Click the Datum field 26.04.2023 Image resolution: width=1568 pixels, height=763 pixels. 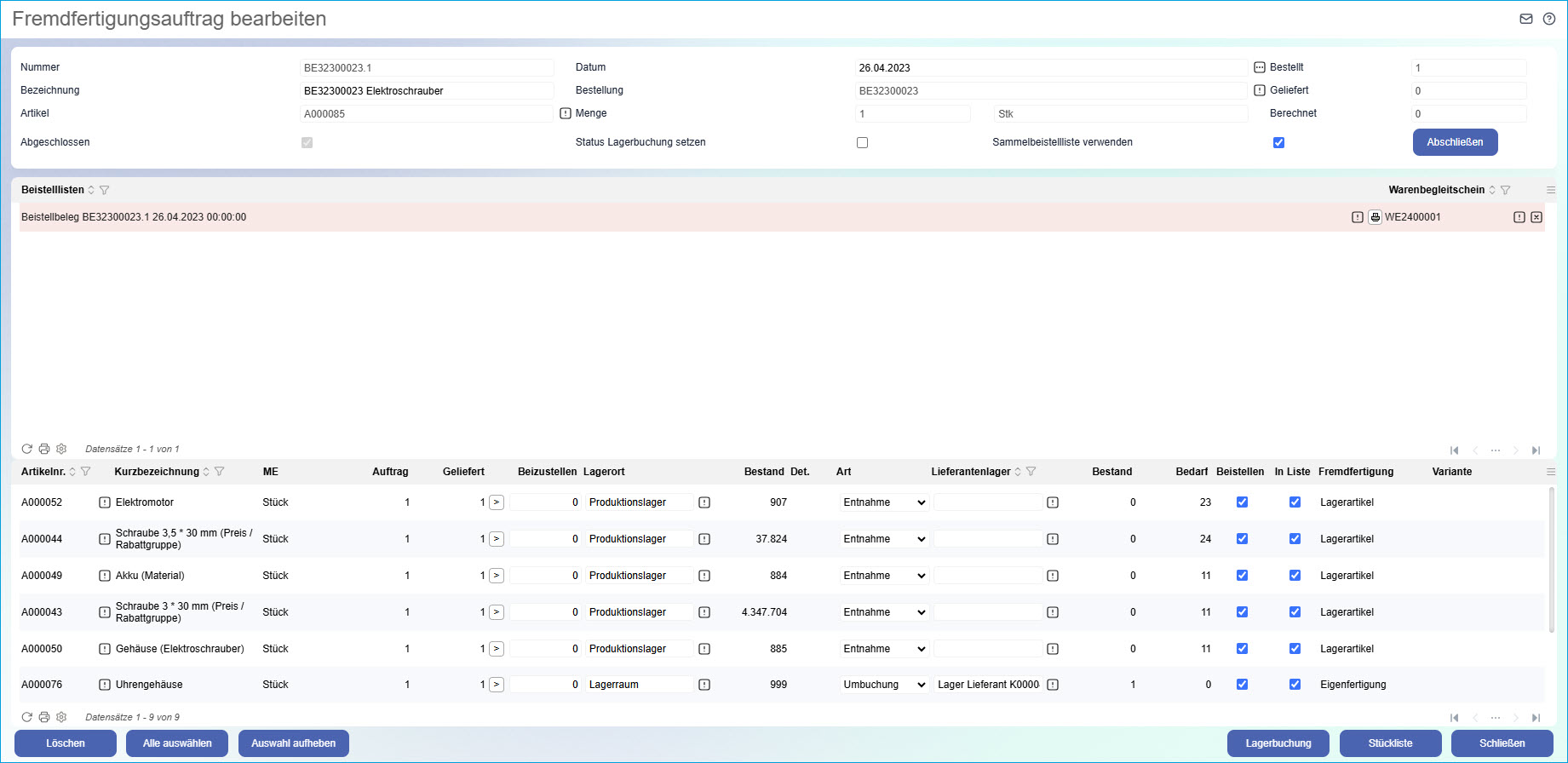(1051, 67)
